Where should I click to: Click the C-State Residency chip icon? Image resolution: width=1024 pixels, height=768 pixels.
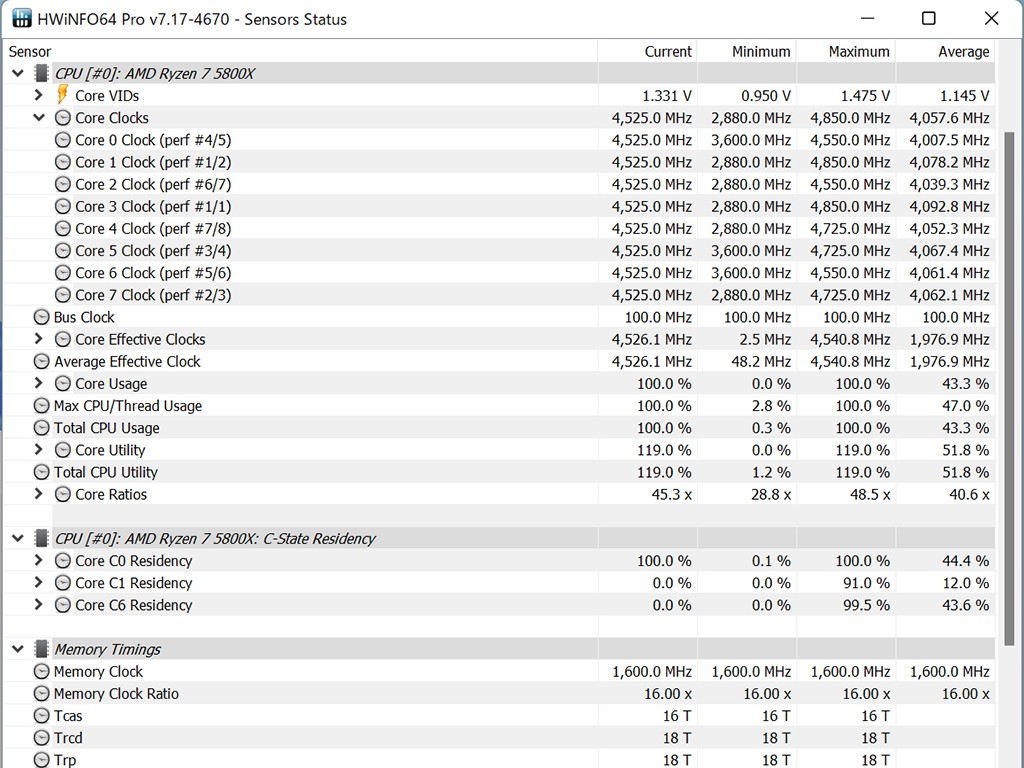tap(41, 538)
